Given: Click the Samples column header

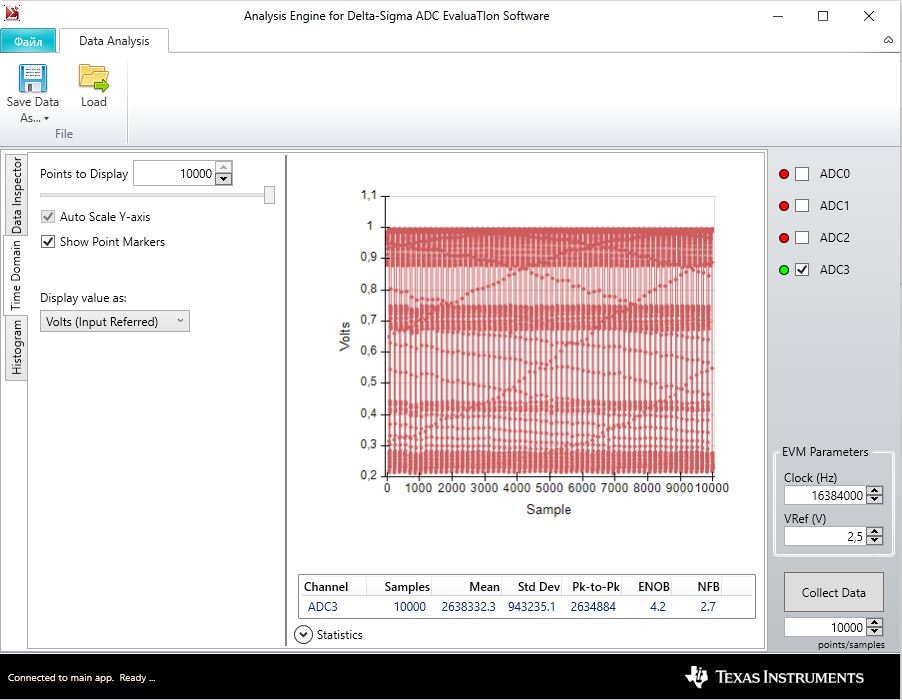Looking at the screenshot, I should [x=407, y=587].
